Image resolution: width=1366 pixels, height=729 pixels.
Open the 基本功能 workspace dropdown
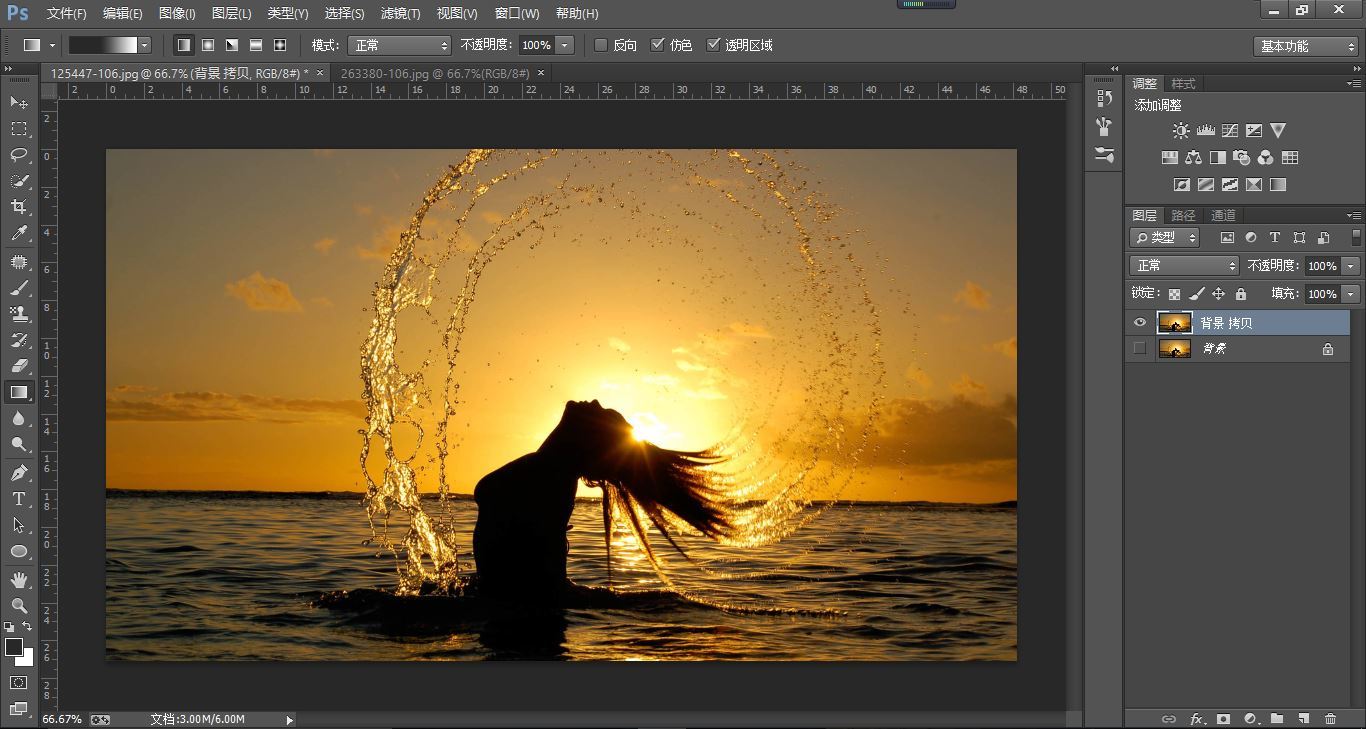pos(1305,46)
